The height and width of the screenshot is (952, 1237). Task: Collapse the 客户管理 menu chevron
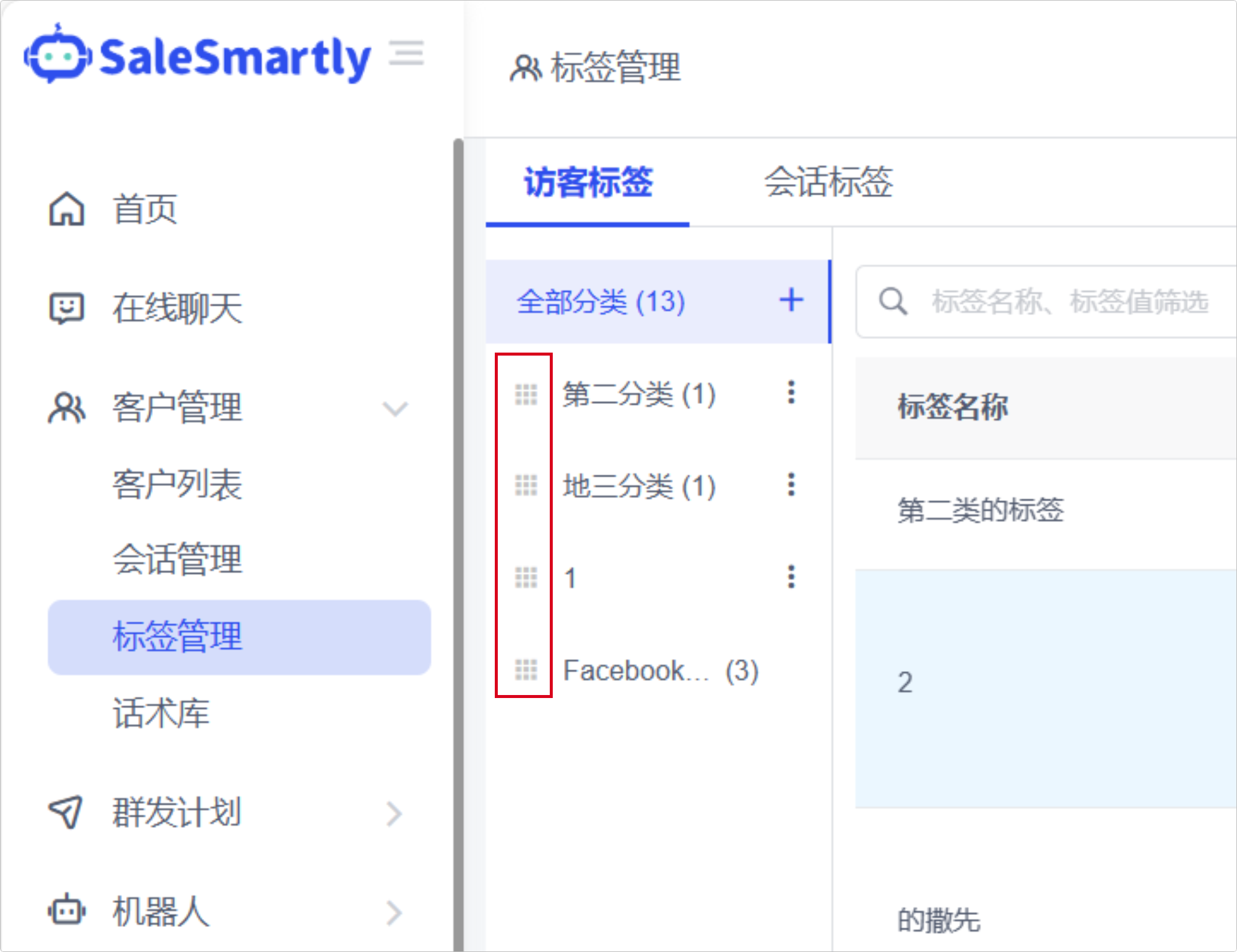(x=395, y=409)
